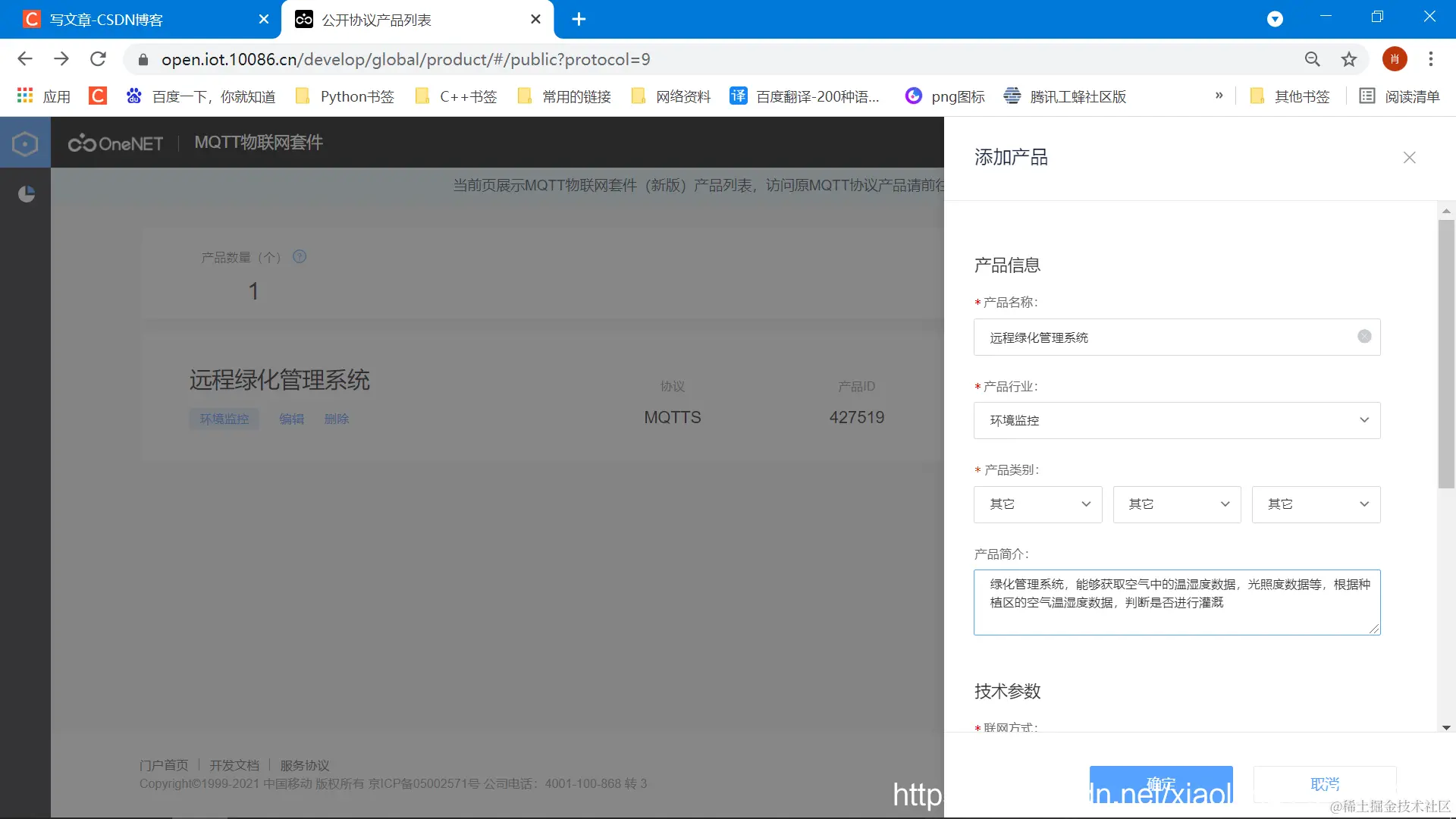Open the 应用 apps grid icon

click(x=25, y=96)
